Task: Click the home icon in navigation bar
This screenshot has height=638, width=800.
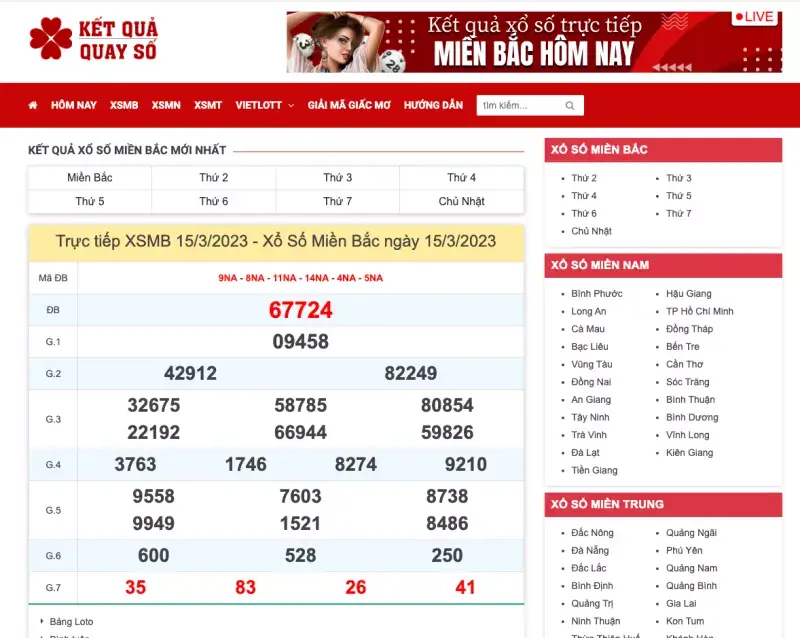Action: tap(33, 105)
